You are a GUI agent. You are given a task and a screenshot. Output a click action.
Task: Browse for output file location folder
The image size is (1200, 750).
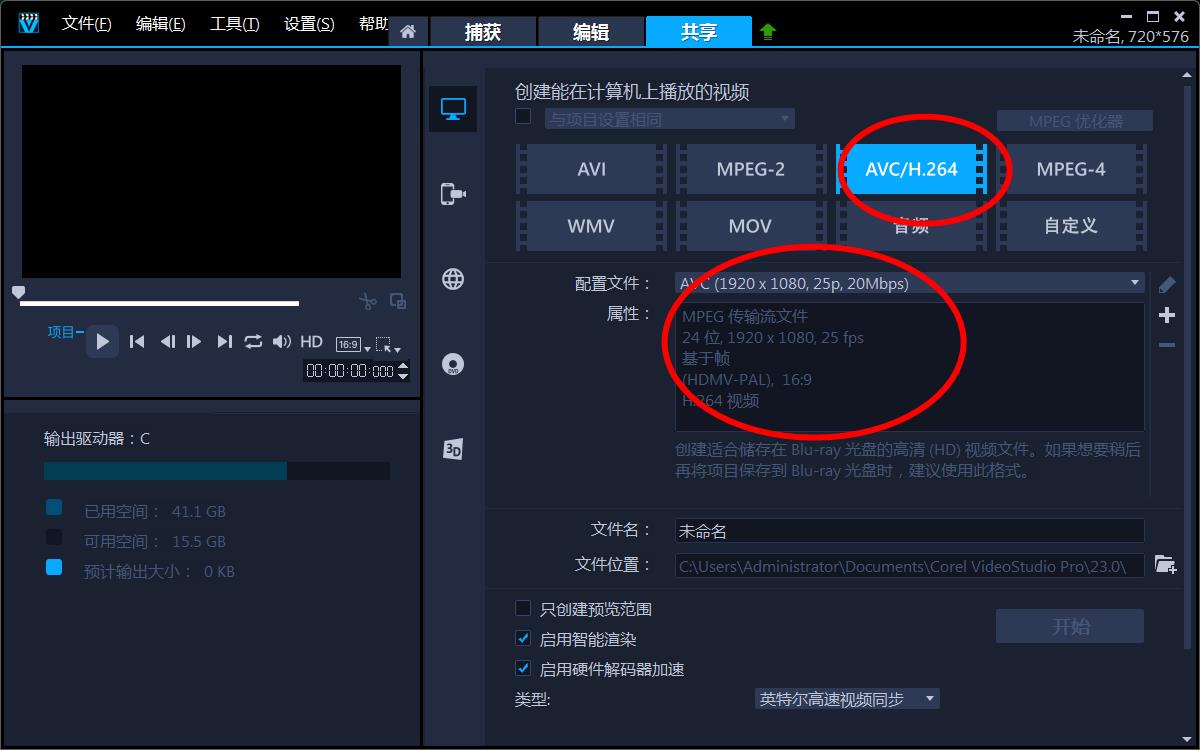(x=1165, y=564)
